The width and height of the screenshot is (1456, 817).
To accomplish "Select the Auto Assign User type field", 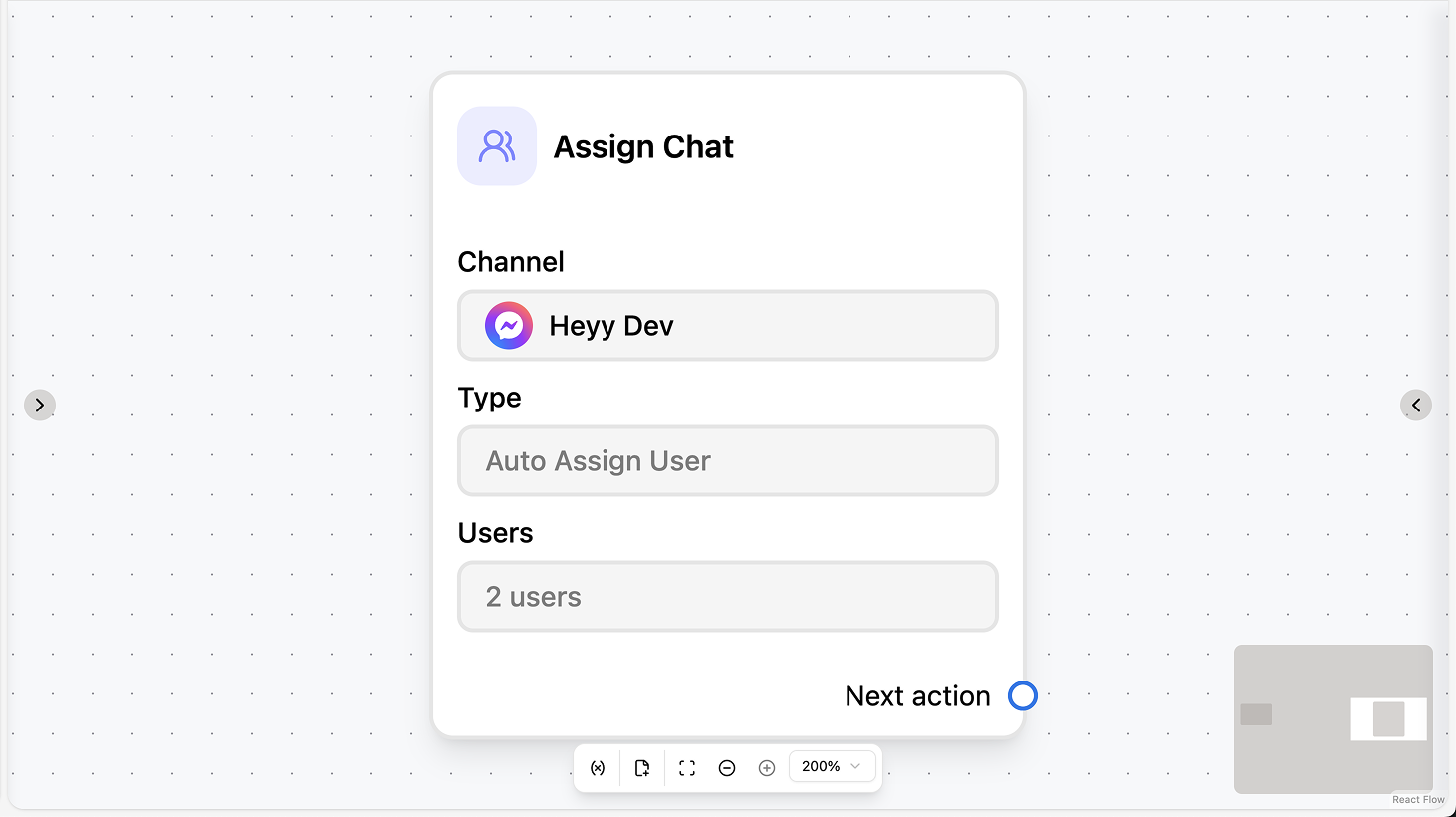I will (727, 460).
